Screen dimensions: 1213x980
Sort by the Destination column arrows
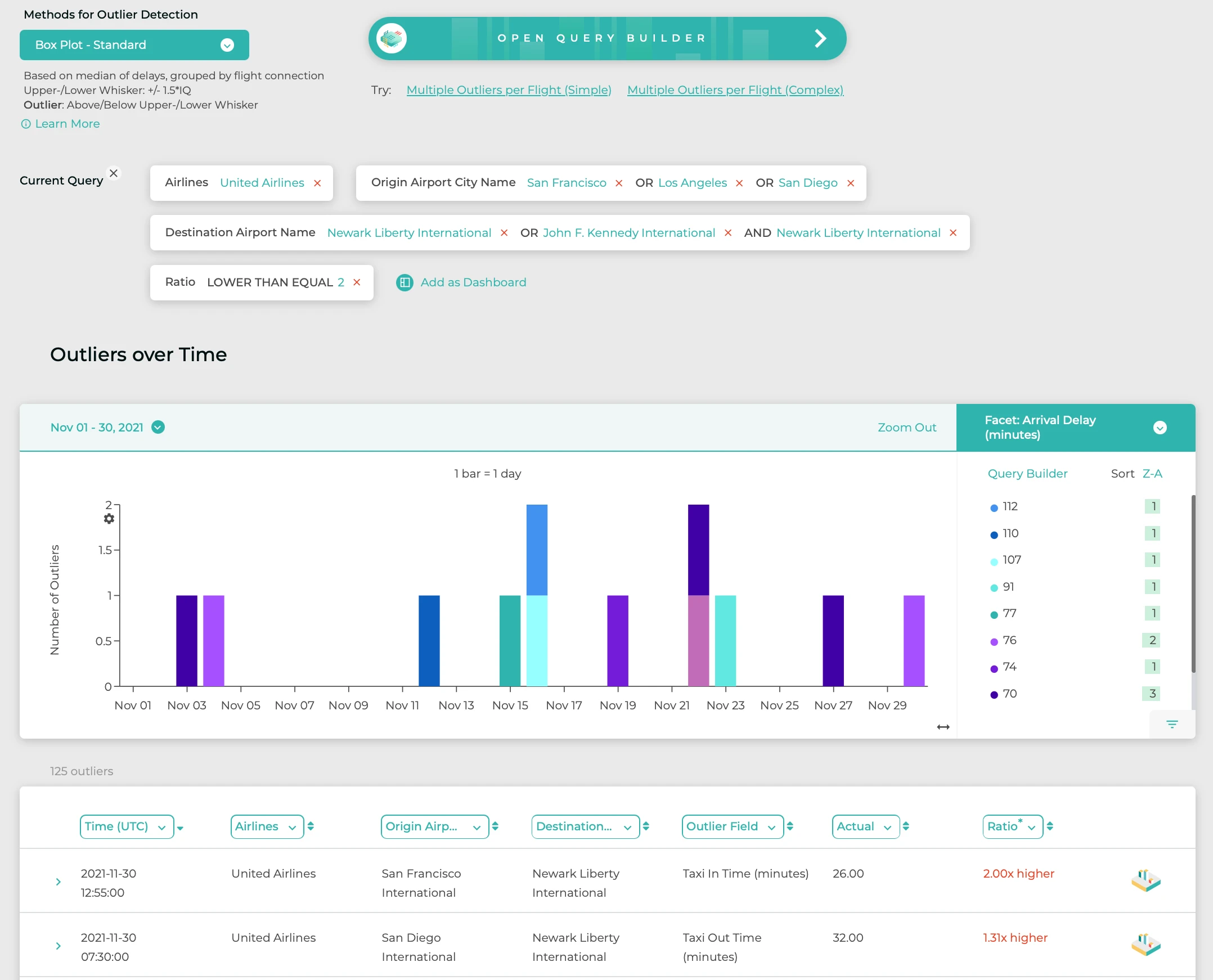[646, 826]
